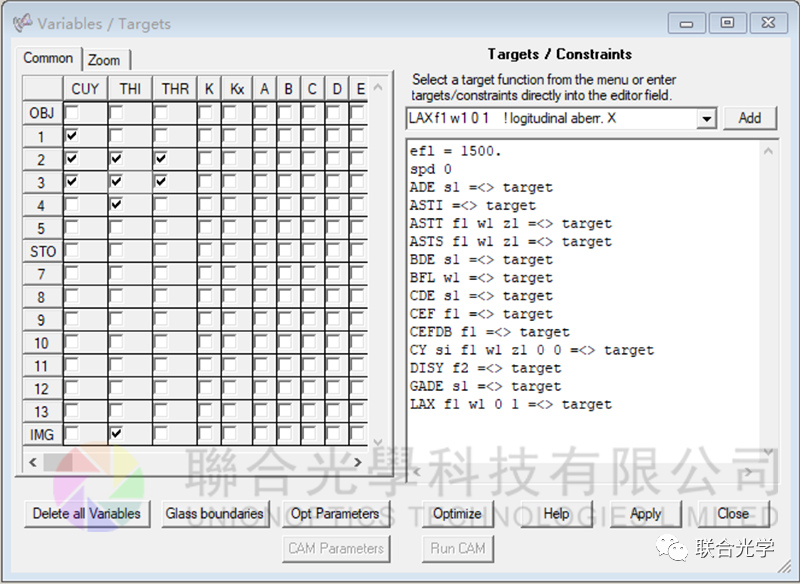
Task: Click the Add button to insert target
Action: (750, 118)
